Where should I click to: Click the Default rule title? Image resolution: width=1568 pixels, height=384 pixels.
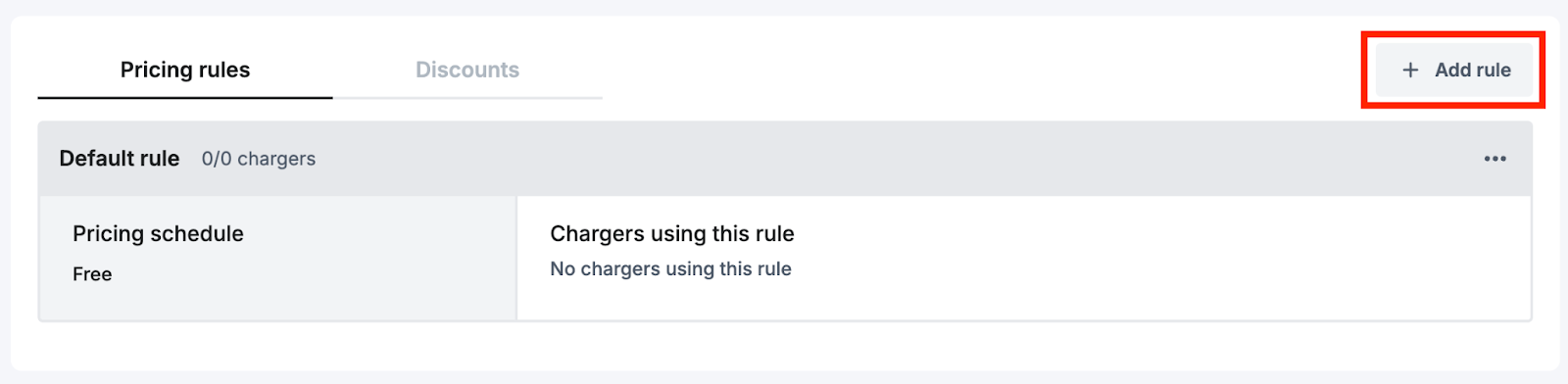[120, 159]
